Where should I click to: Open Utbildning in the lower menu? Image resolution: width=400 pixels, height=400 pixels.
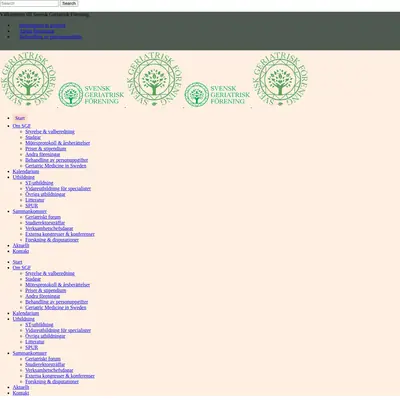24,319
